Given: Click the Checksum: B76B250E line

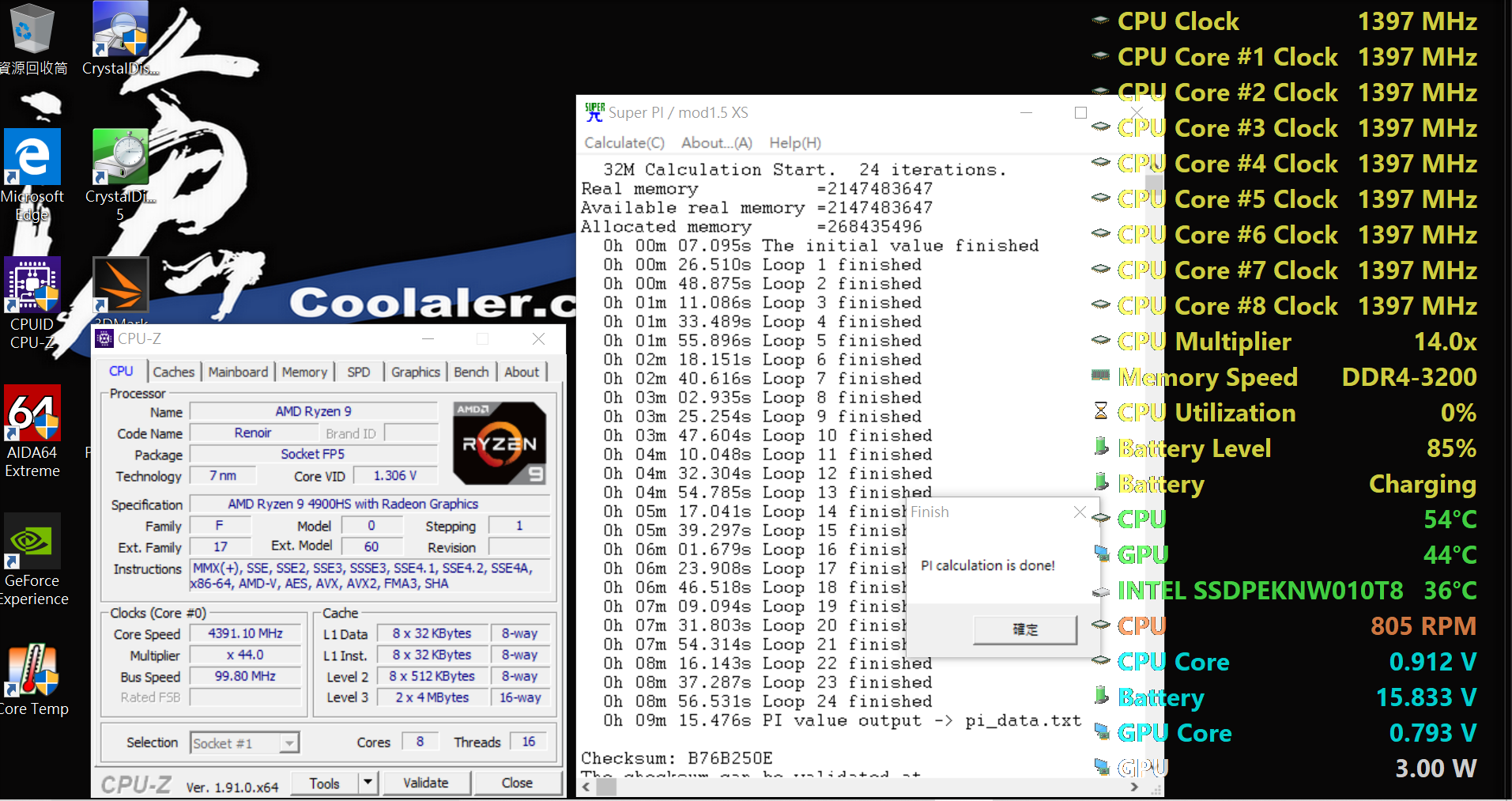Looking at the screenshot, I should point(677,758).
